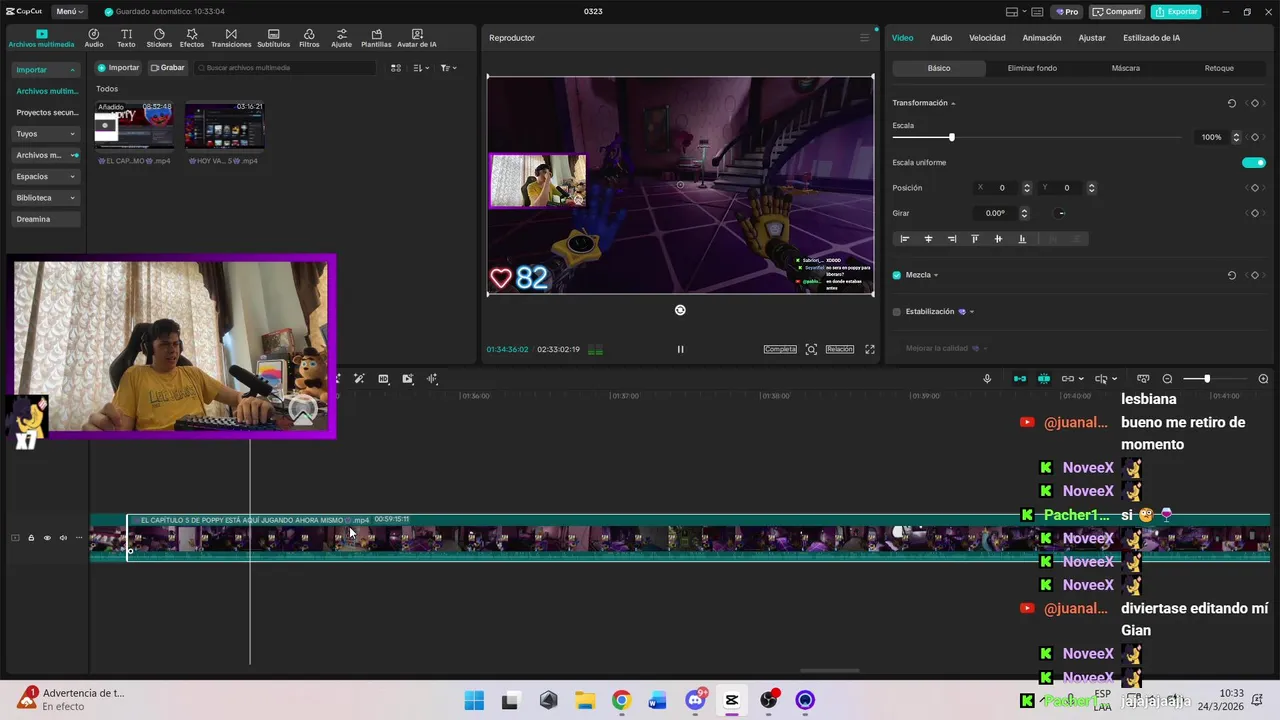Click the Importar media button

pyautogui.click(x=118, y=68)
